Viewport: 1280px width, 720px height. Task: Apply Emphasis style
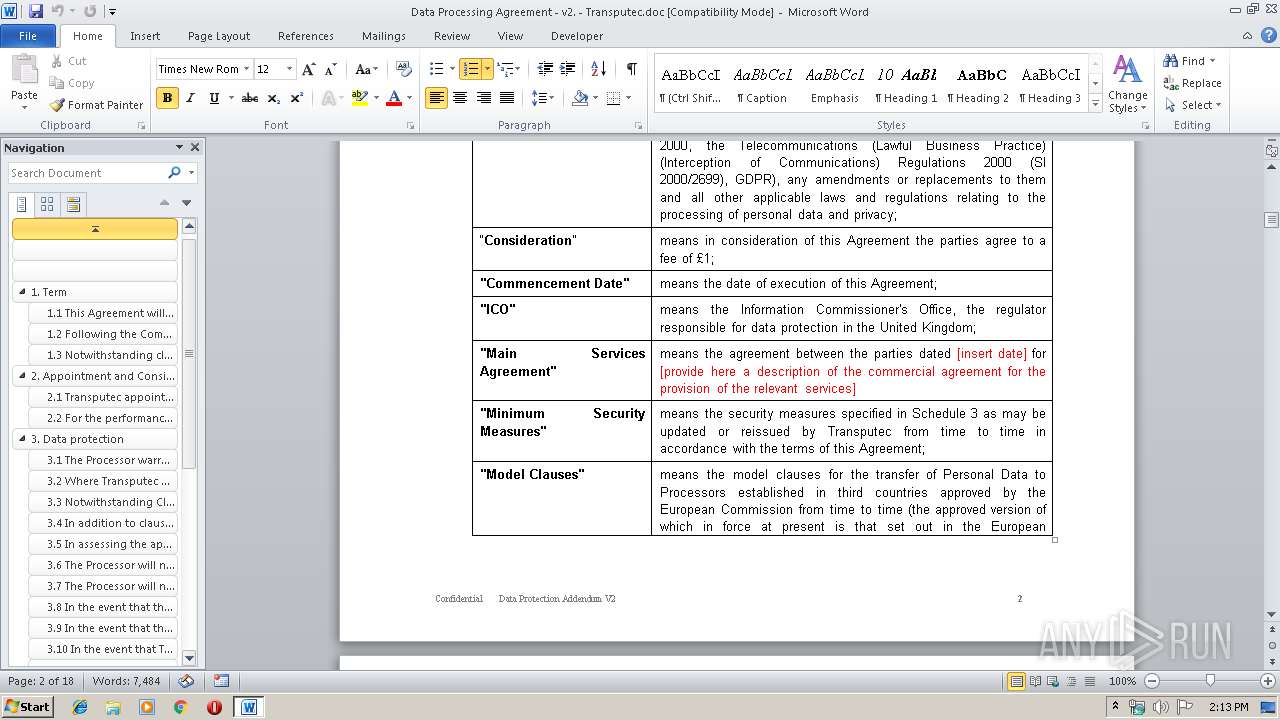click(x=834, y=85)
